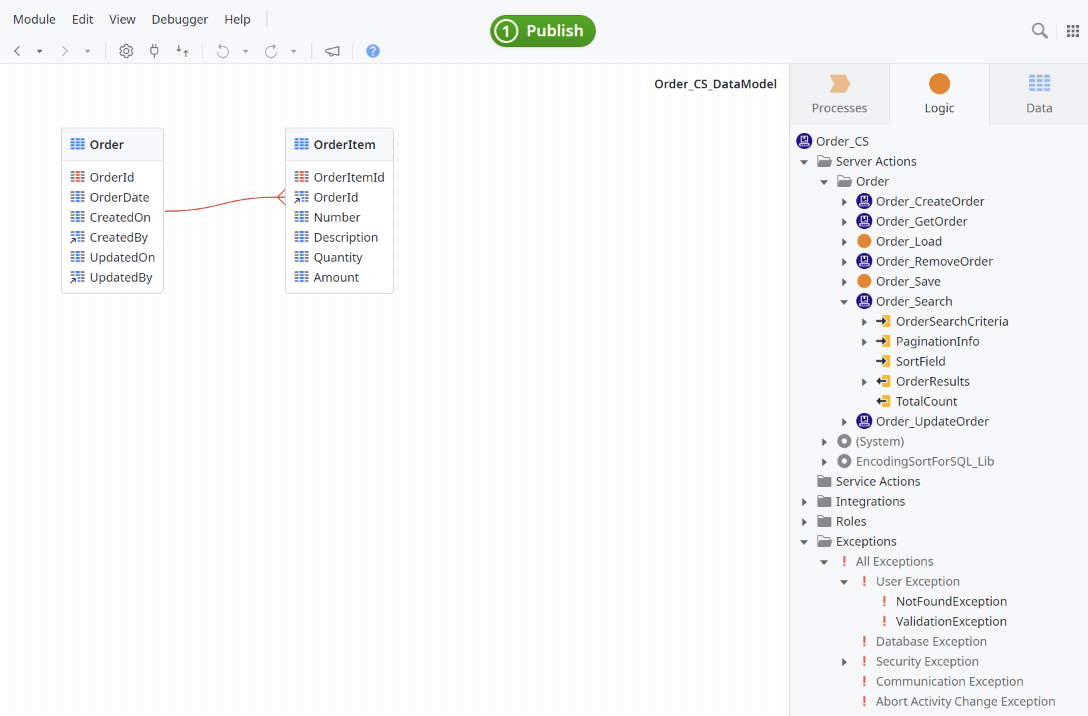Viewport: 1088px width, 716px height.
Task: Switch to the Data tab
Action: (1039, 94)
